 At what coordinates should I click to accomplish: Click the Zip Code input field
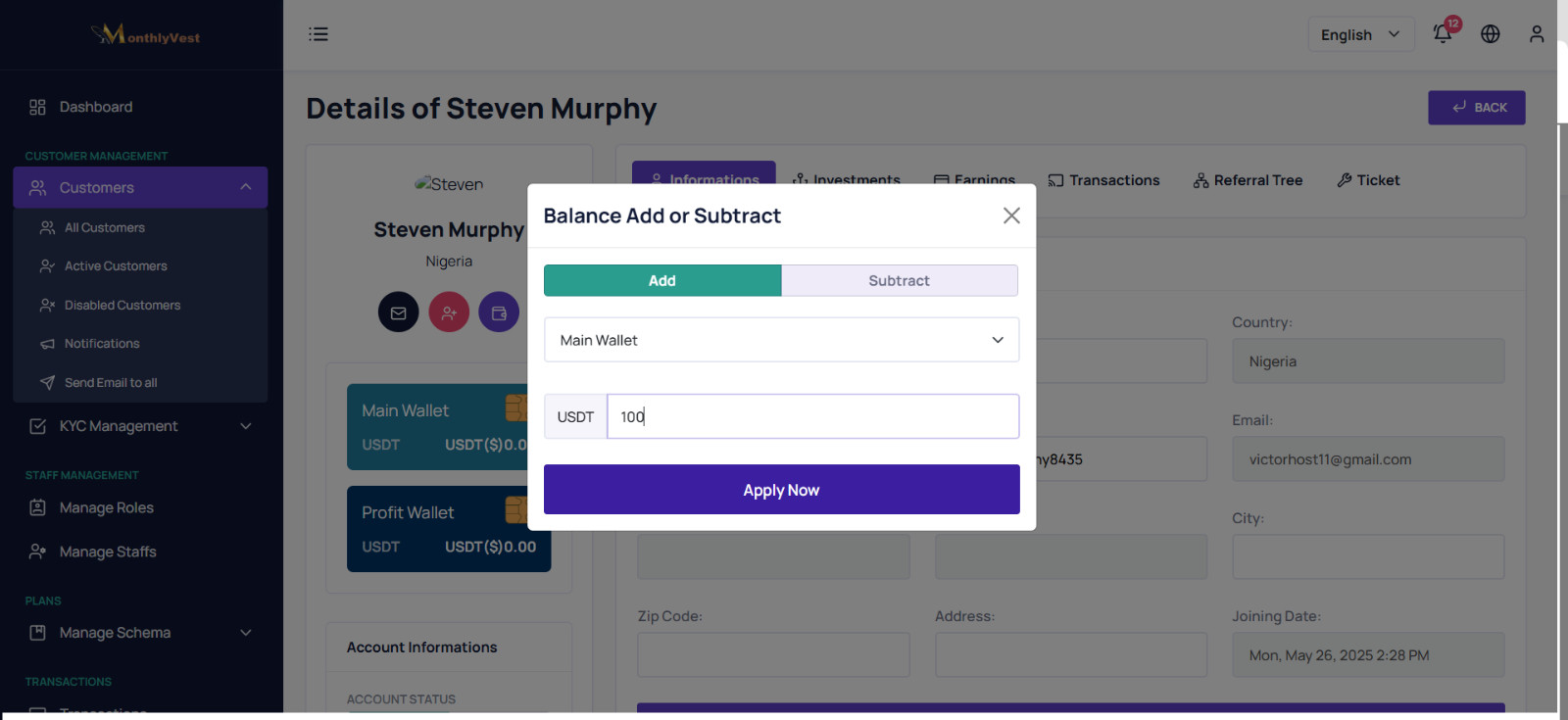click(x=773, y=654)
